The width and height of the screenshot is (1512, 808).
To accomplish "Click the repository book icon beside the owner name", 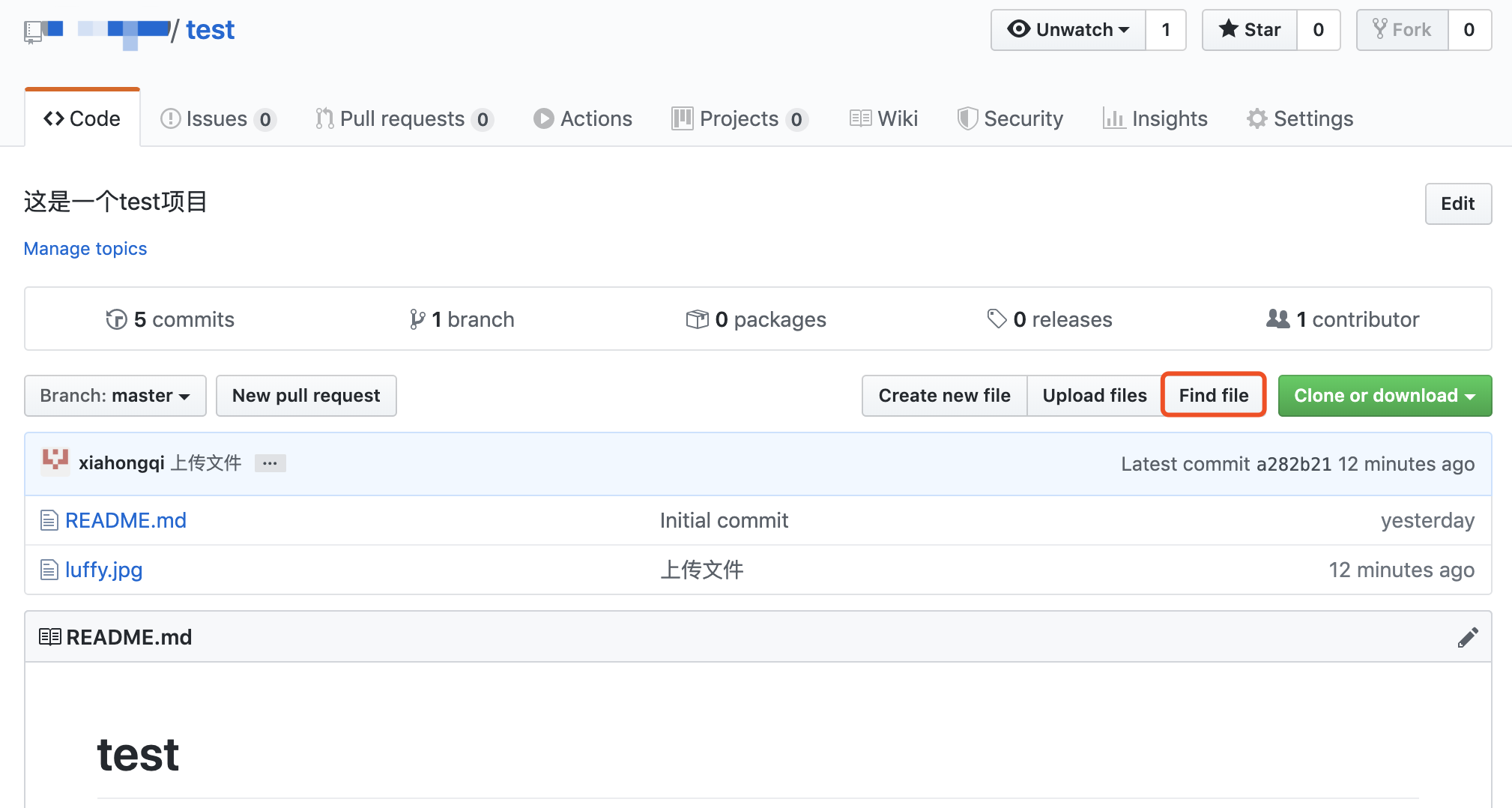I will click(x=33, y=32).
